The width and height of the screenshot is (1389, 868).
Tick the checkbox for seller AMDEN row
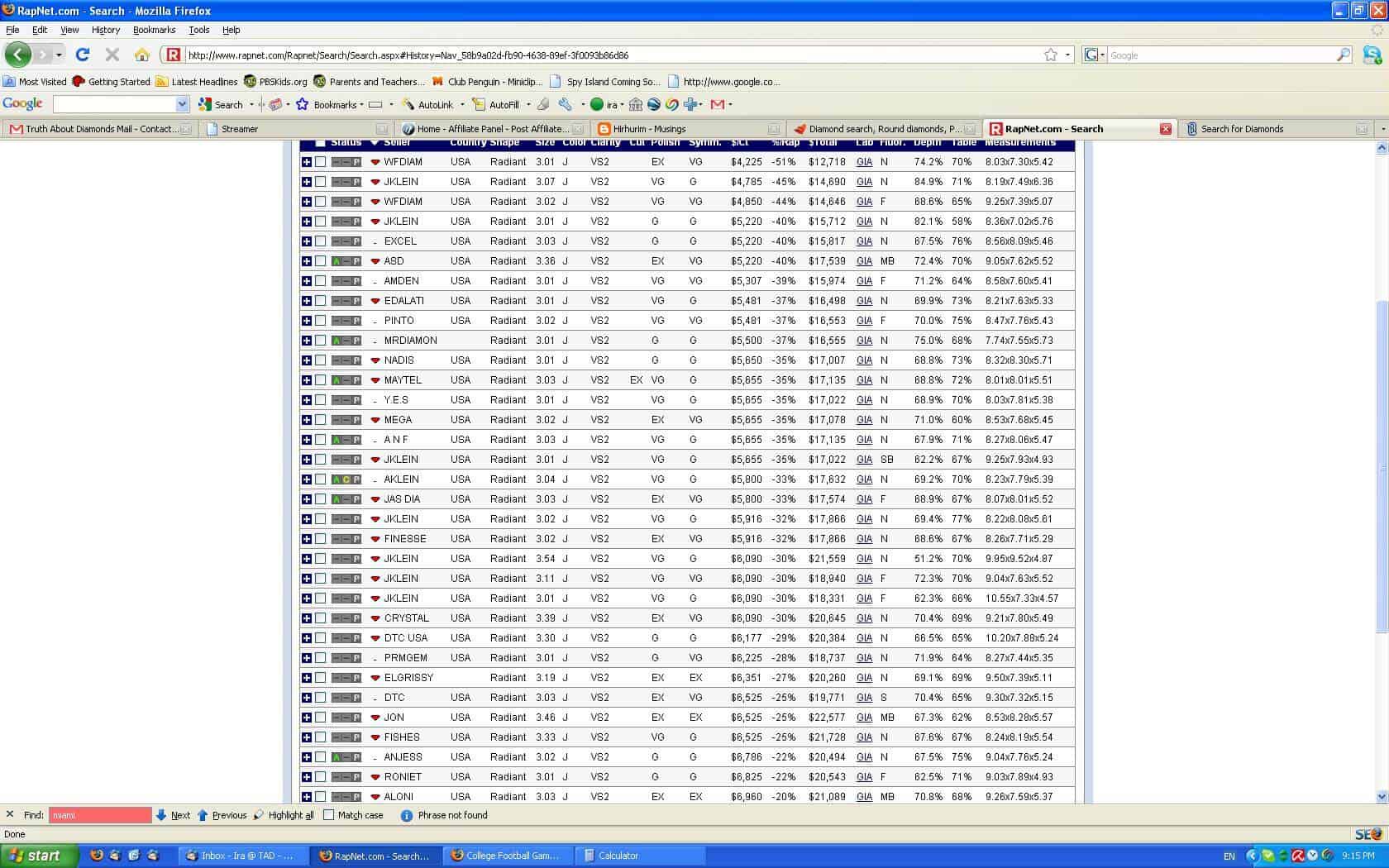(321, 281)
